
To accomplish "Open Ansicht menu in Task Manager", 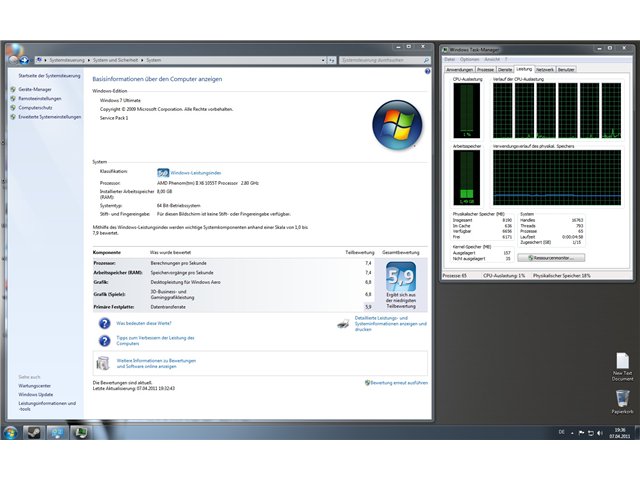I will pyautogui.click(x=492, y=59).
